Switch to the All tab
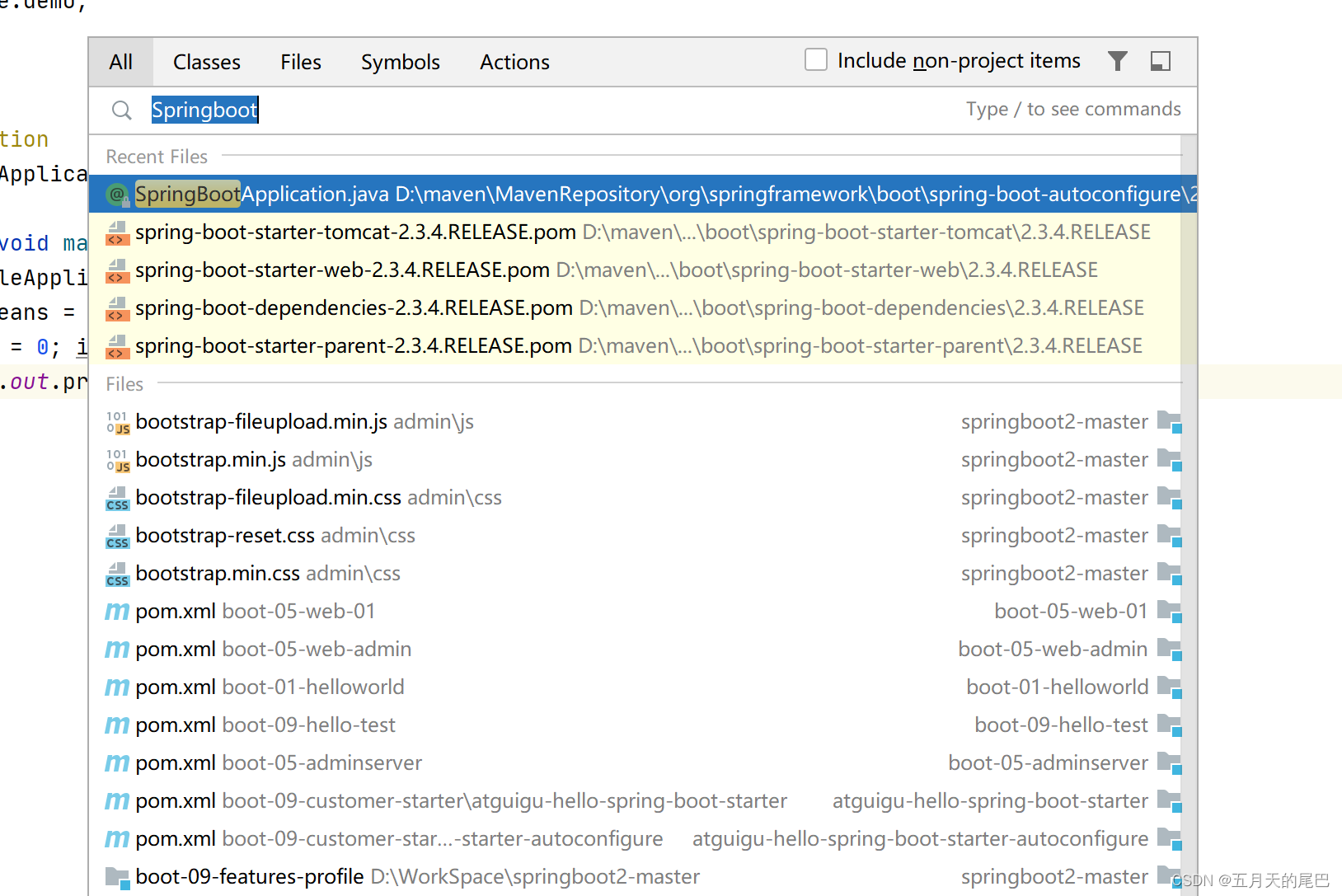 click(120, 62)
